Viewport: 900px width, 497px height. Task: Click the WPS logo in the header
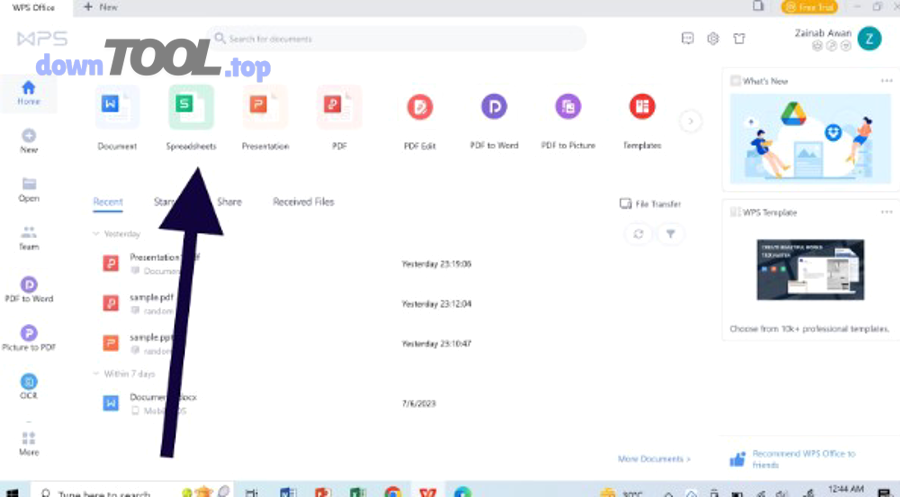[x=42, y=39]
